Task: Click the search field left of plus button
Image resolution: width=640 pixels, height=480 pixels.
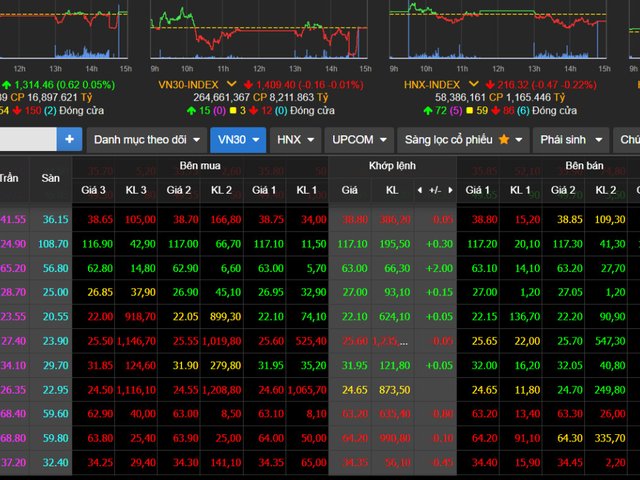Action: [28, 140]
